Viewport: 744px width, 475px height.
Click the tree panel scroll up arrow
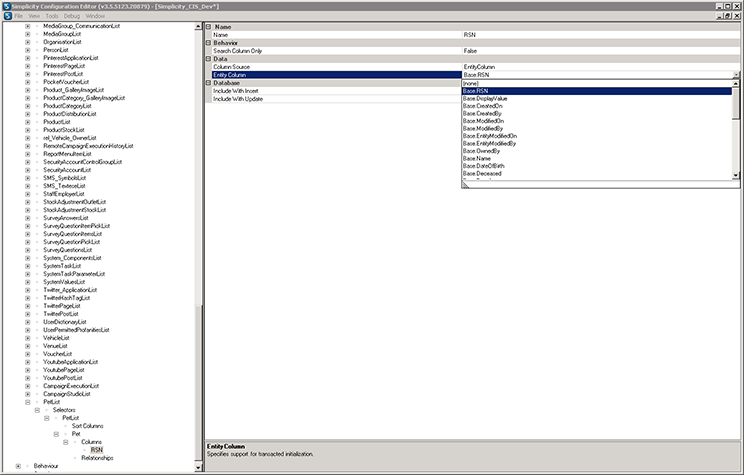(198, 27)
